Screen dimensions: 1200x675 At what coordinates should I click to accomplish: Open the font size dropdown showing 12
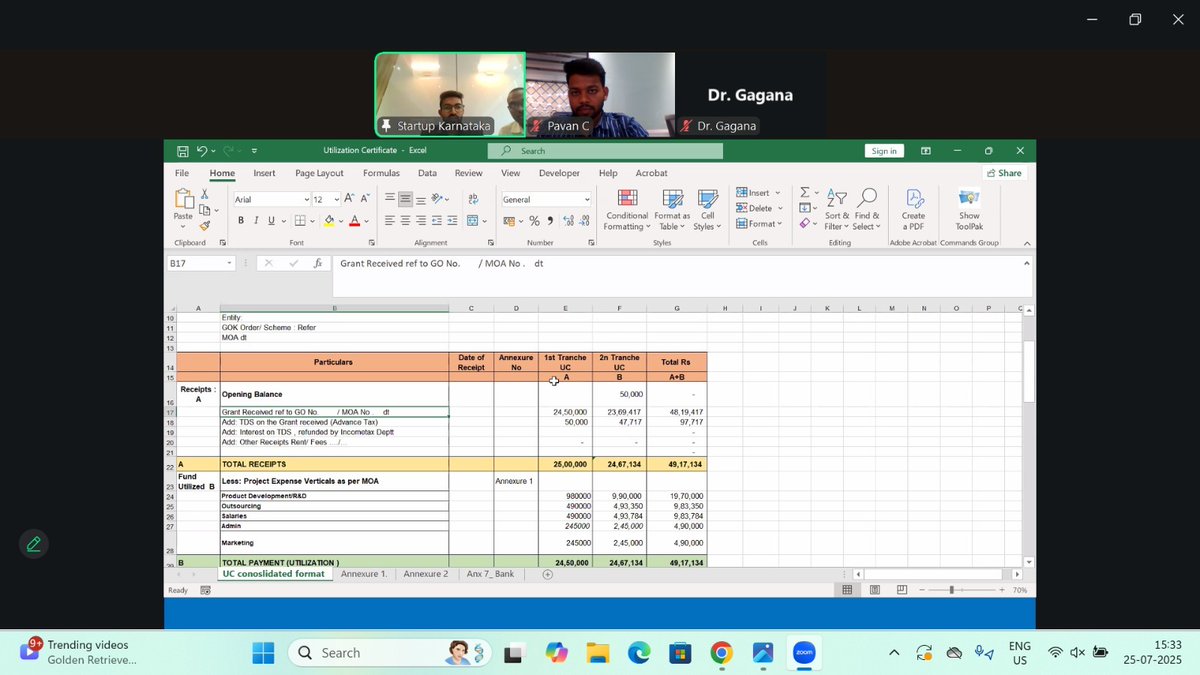337,199
